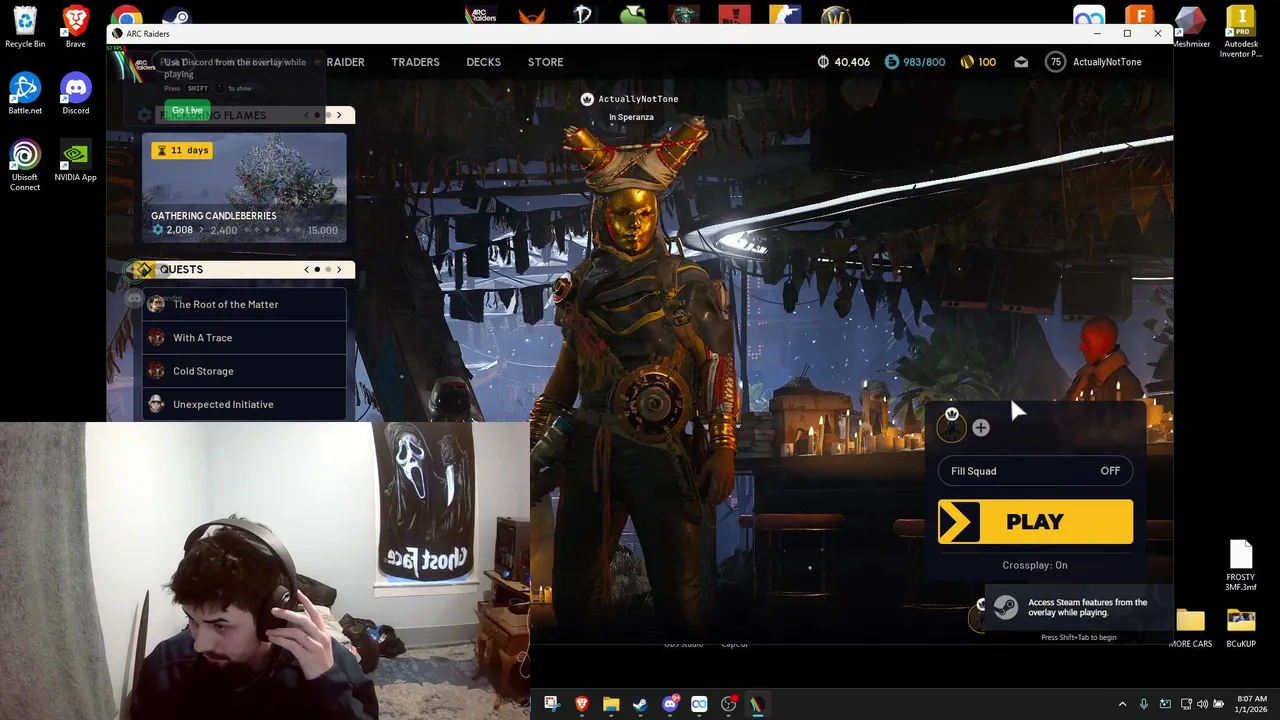
Task: Open the BCuKUP desktop folder
Action: [1241, 628]
